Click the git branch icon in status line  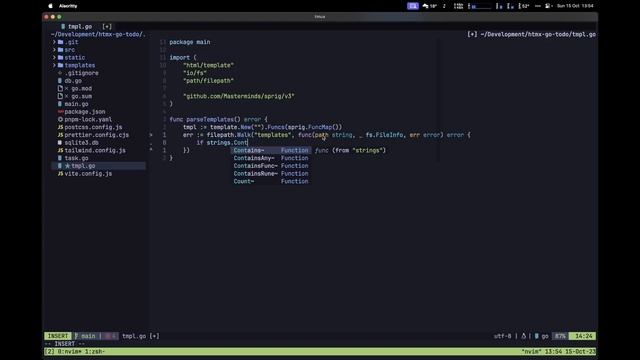point(76,336)
